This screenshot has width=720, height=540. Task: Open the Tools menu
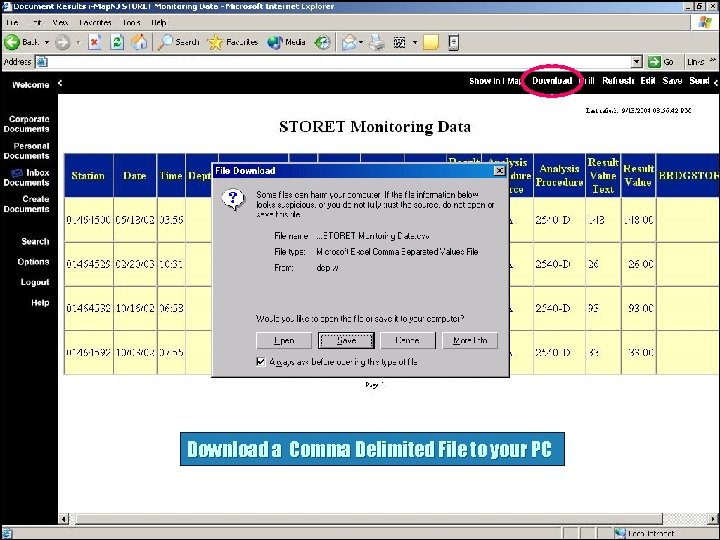click(131, 22)
